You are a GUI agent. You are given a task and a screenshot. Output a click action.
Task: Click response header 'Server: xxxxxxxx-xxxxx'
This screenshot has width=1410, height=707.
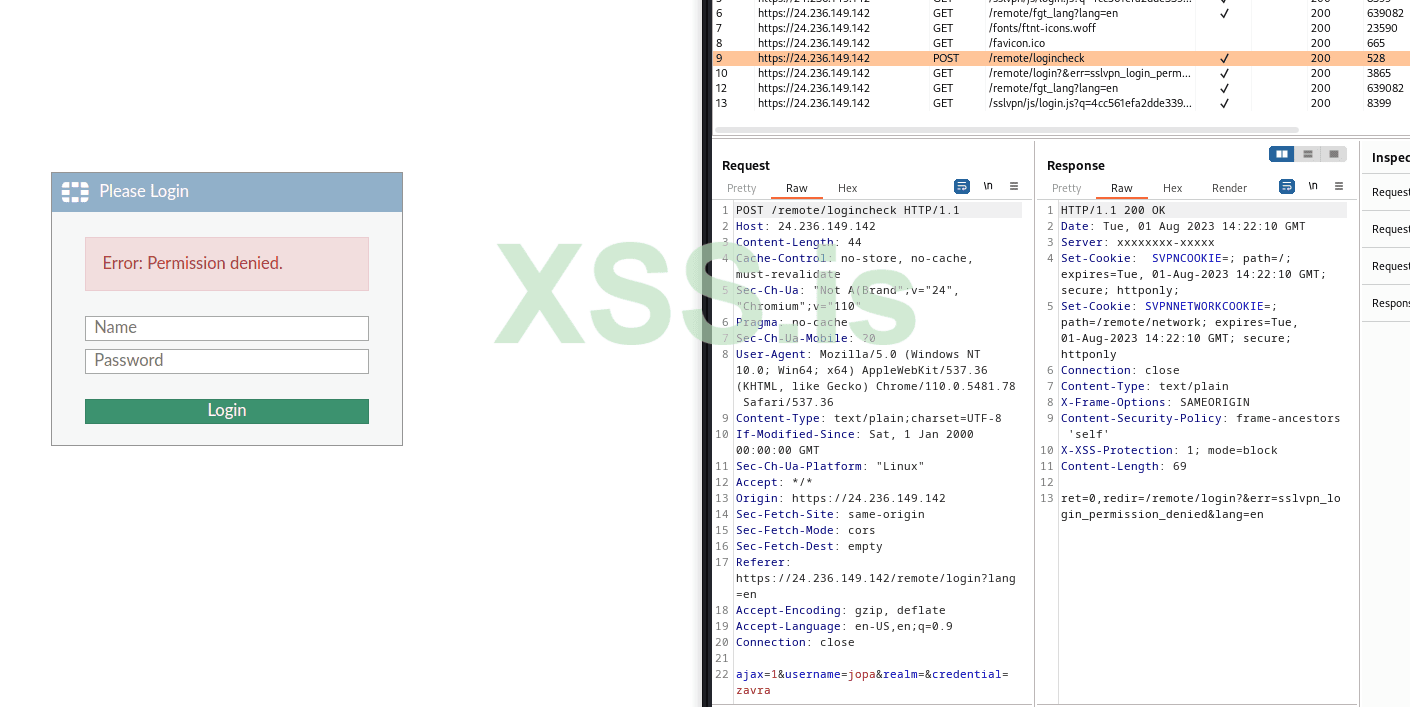[1137, 242]
